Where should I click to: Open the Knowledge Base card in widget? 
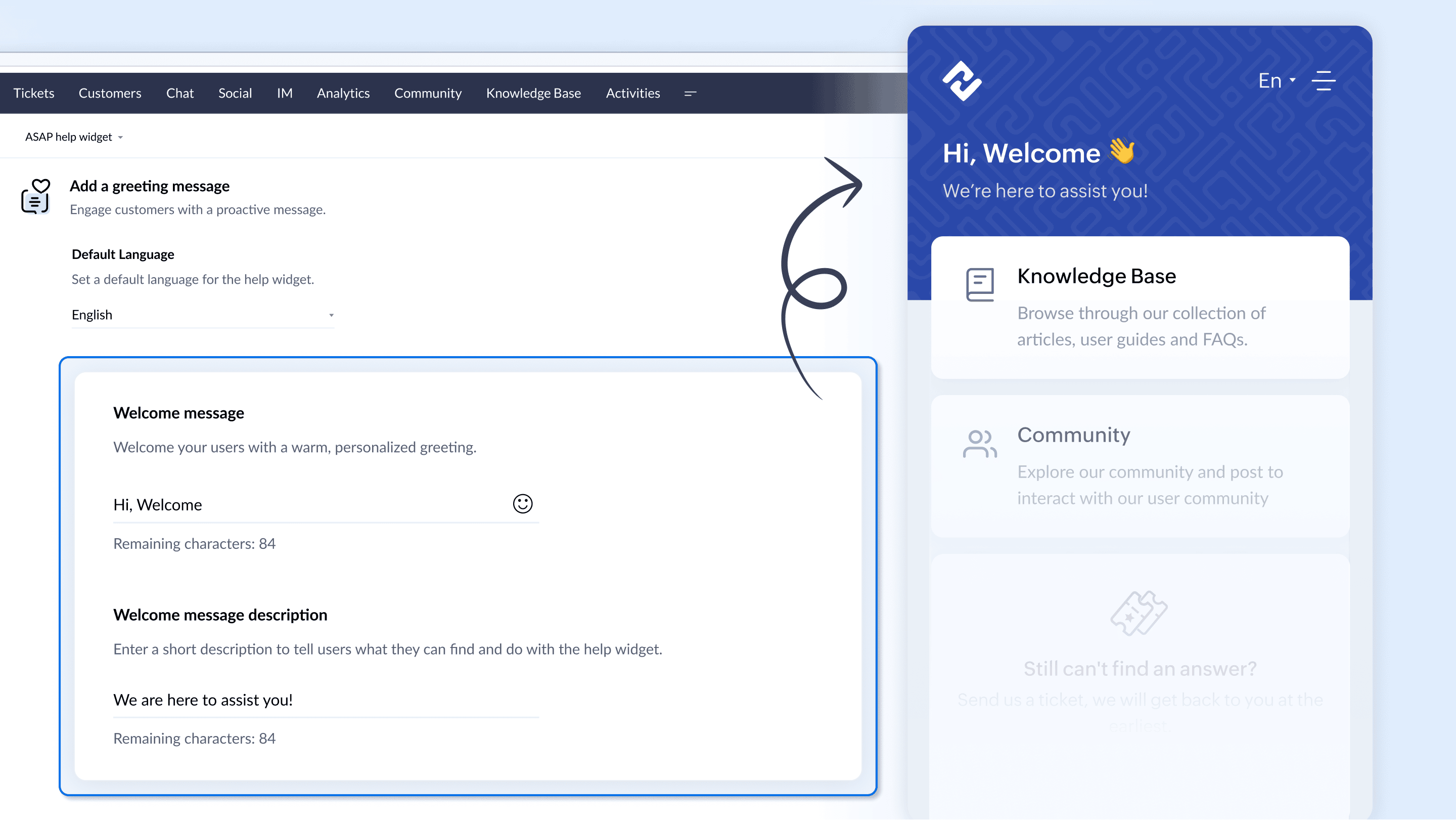pyautogui.click(x=1140, y=308)
